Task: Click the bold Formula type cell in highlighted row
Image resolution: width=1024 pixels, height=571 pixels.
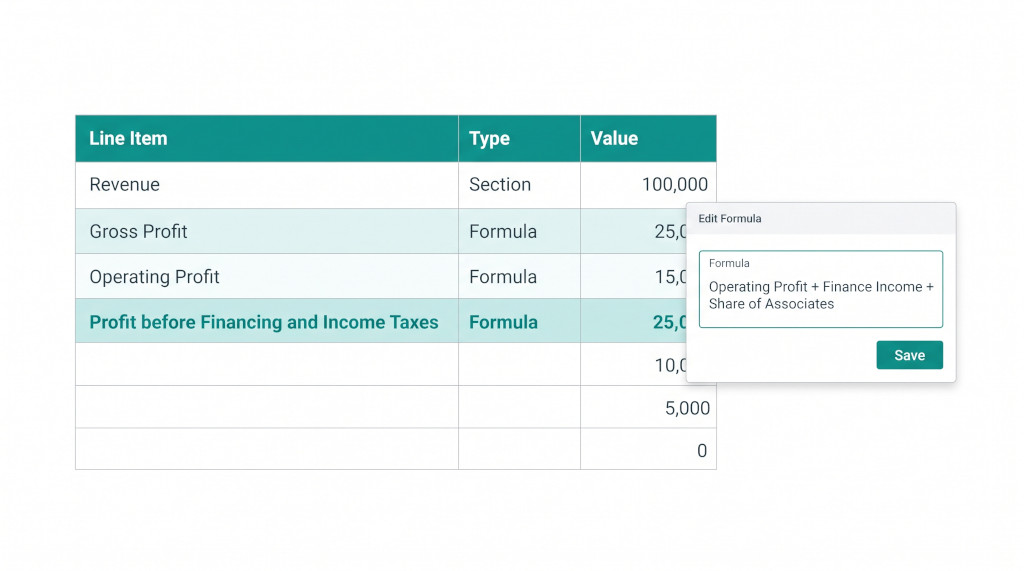Action: pos(519,321)
